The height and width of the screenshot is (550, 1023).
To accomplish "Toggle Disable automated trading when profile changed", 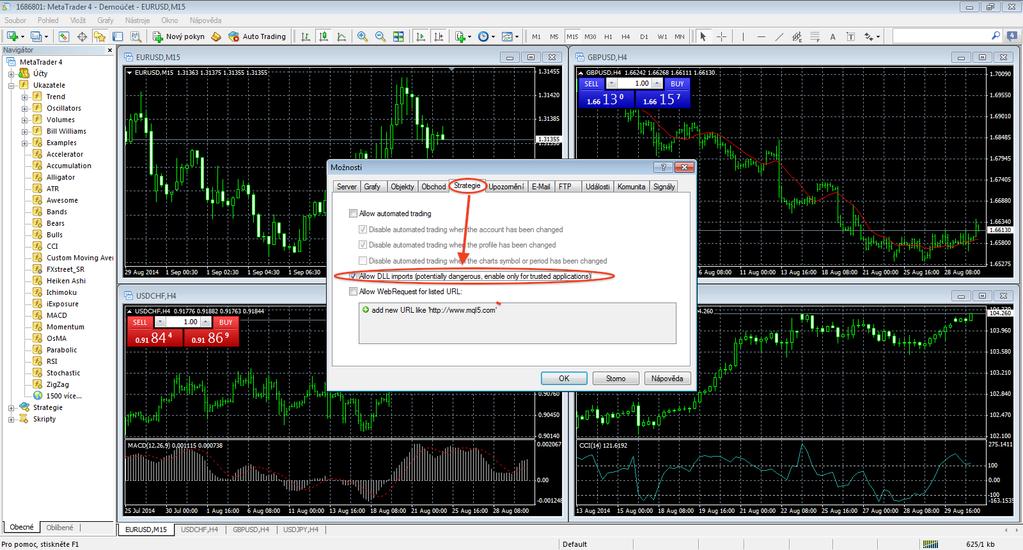I will click(x=363, y=245).
